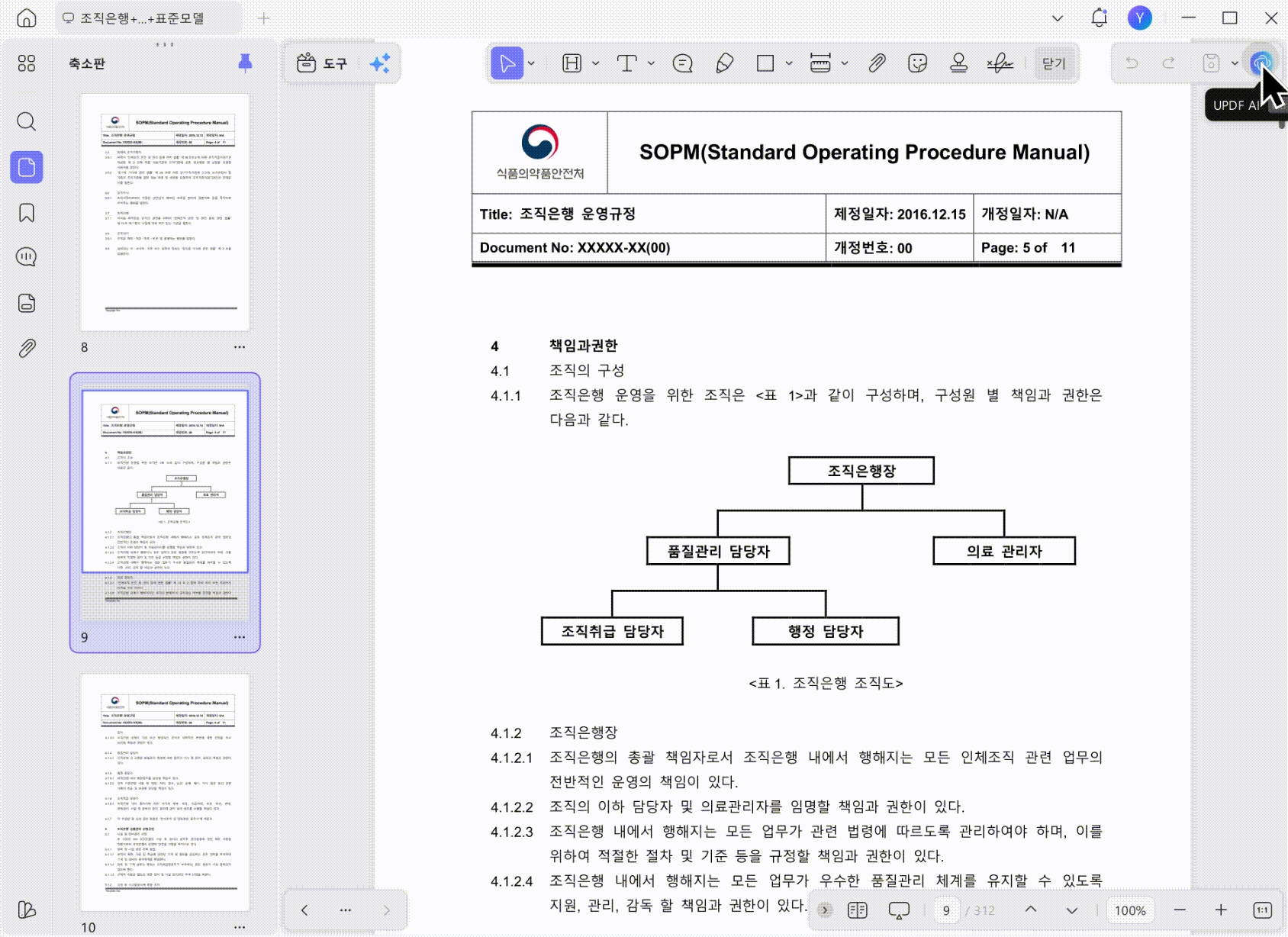Open more options for page 8 thumbnail

240,347
